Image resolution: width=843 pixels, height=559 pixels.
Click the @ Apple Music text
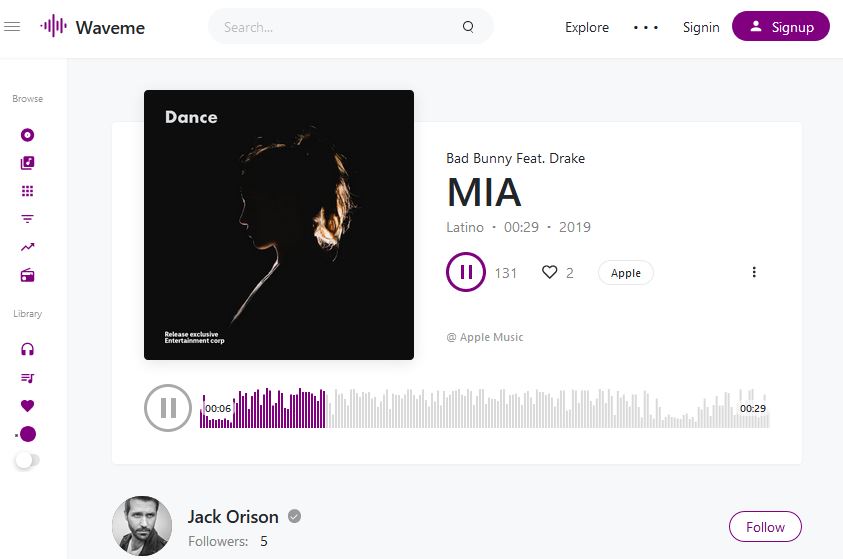tap(485, 337)
